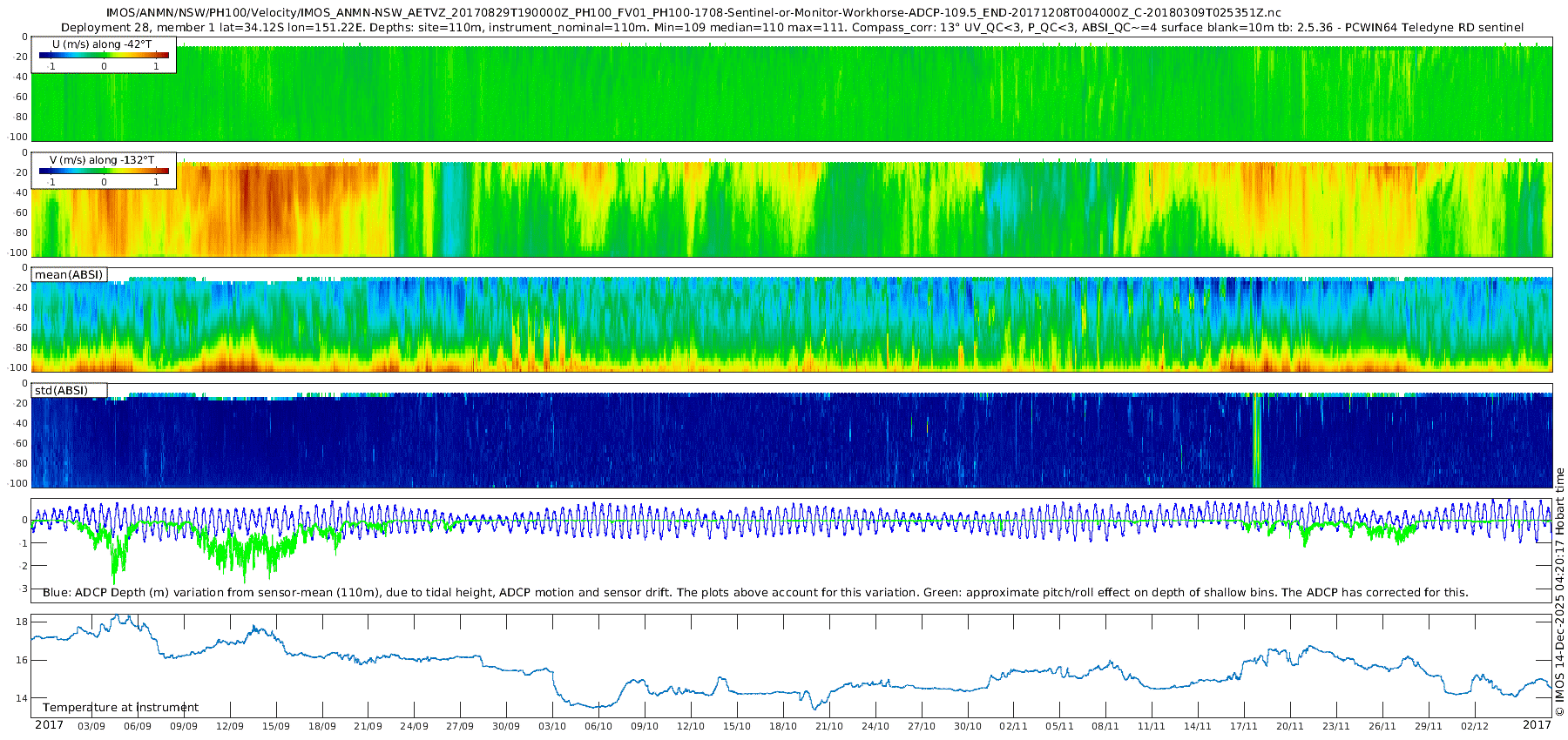Click the left 2017 year label
1568x740 pixels.
pos(49,725)
